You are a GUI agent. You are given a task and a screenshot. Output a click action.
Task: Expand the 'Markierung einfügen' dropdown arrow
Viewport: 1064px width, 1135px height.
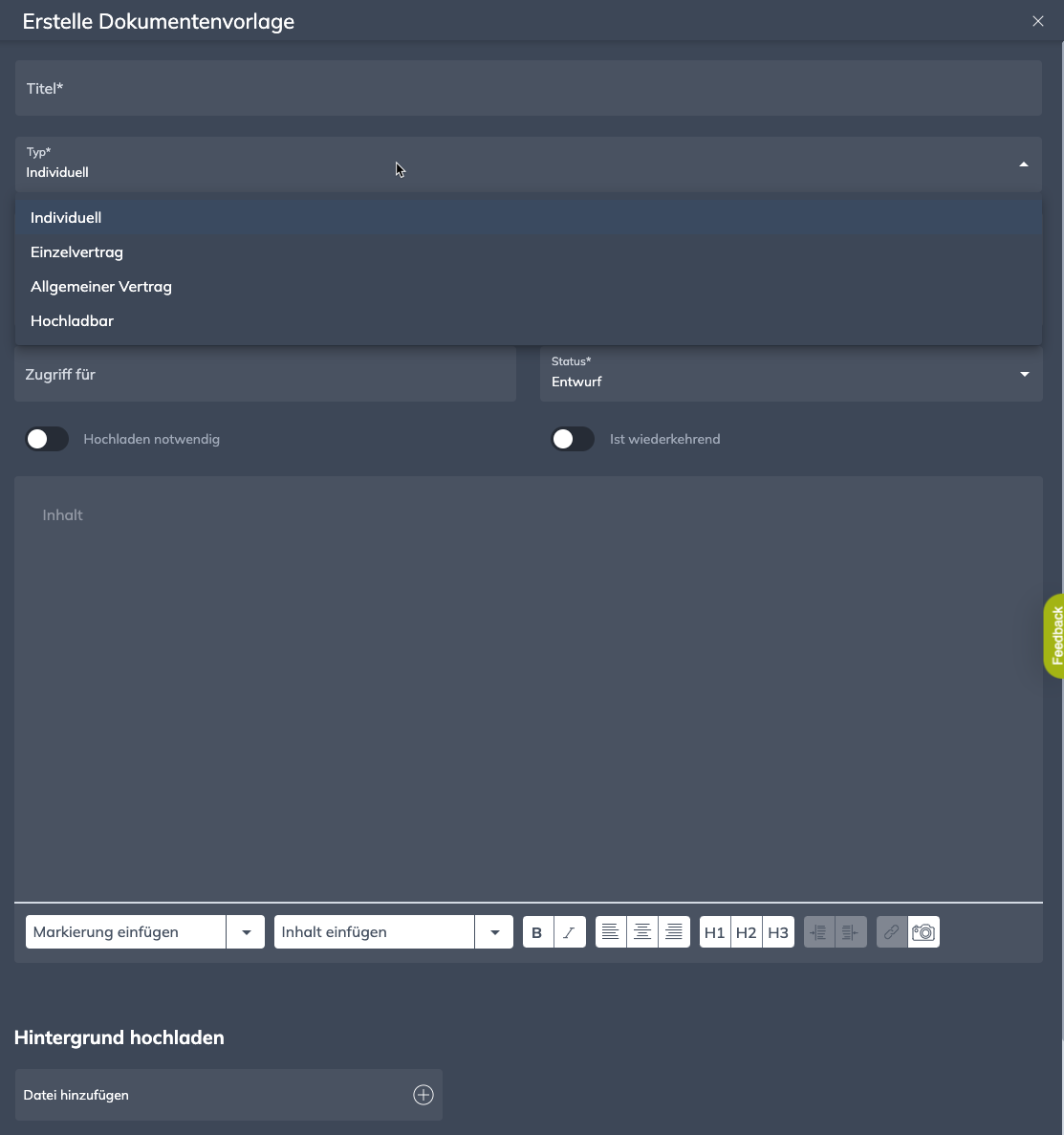[x=246, y=932]
